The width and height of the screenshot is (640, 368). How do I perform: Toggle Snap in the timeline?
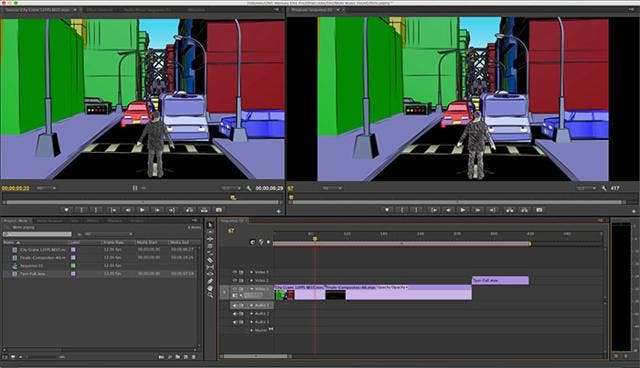pos(253,242)
